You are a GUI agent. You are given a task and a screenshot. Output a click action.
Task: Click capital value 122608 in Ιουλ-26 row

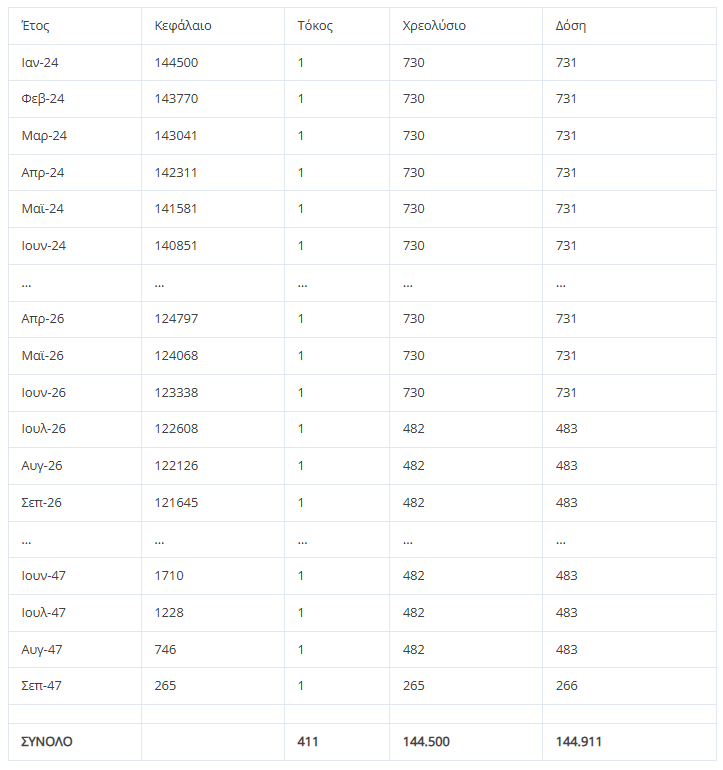pyautogui.click(x=176, y=429)
